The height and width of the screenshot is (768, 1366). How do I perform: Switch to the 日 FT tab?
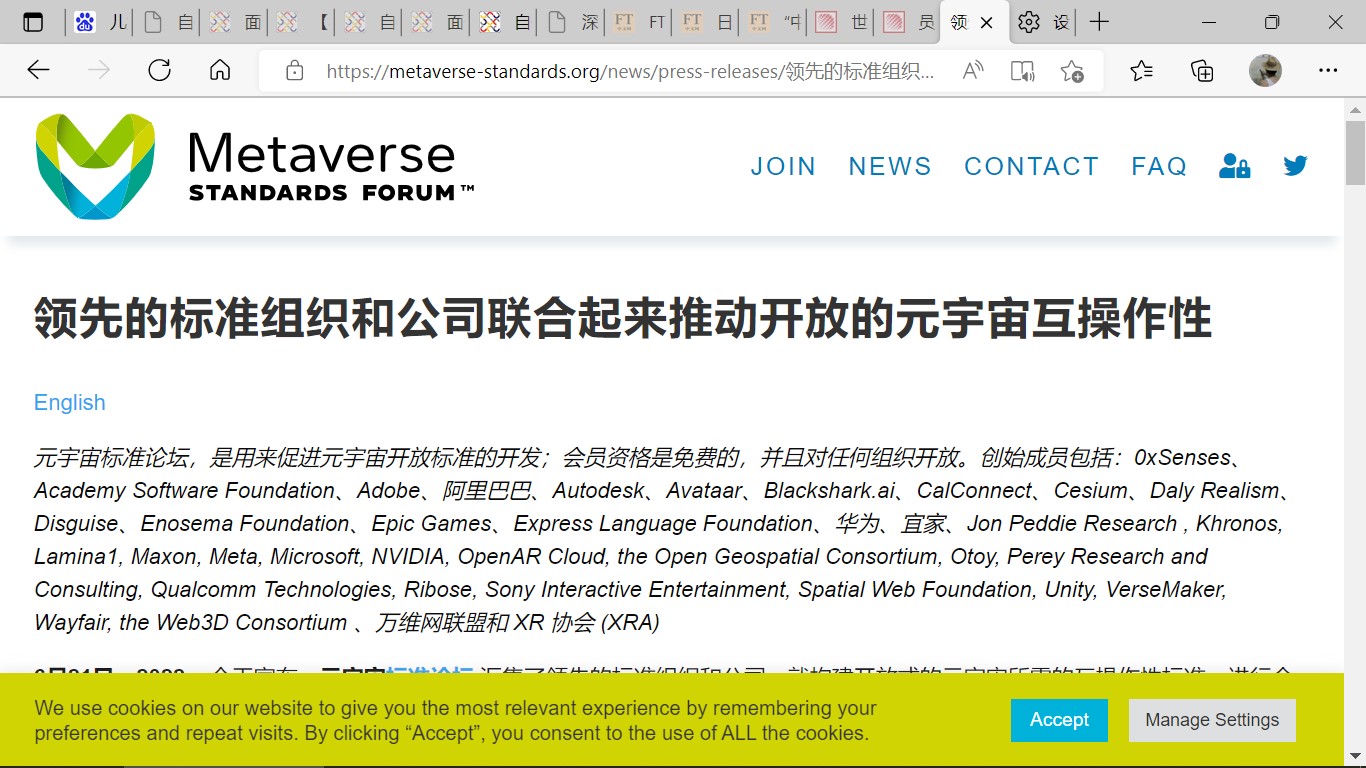pos(707,22)
